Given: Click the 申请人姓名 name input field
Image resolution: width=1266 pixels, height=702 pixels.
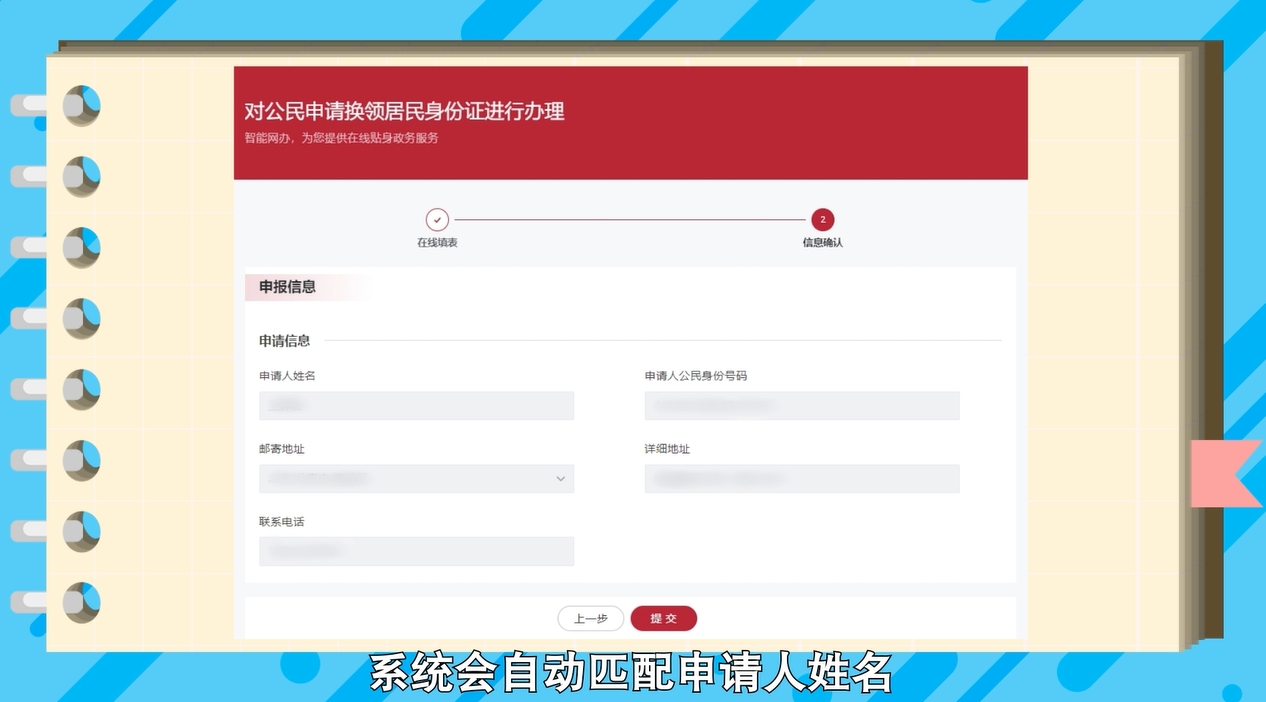Looking at the screenshot, I should tap(416, 405).
